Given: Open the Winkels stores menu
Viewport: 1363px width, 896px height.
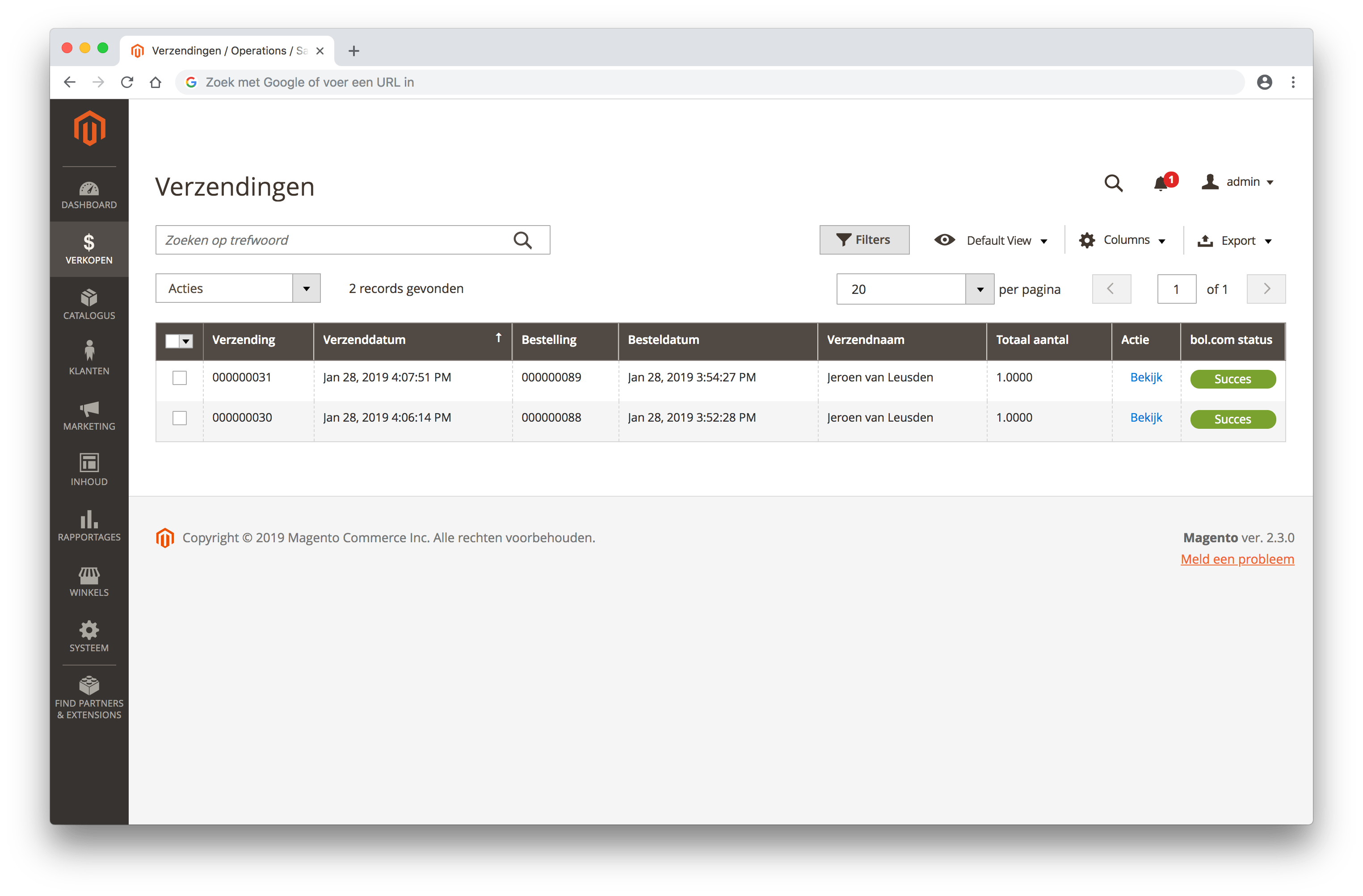Looking at the screenshot, I should click(x=89, y=582).
